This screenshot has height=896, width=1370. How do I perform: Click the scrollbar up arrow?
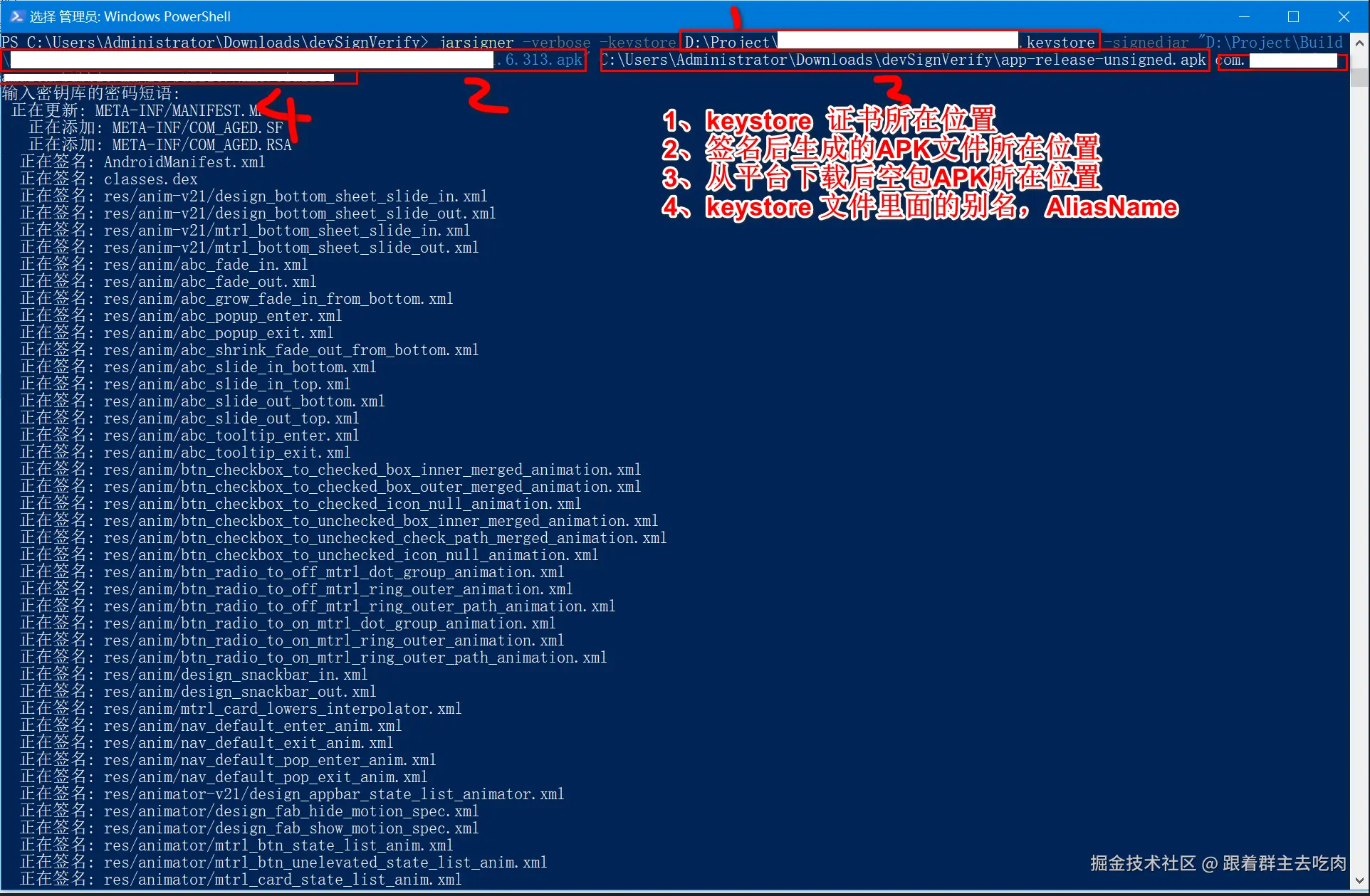point(1359,43)
